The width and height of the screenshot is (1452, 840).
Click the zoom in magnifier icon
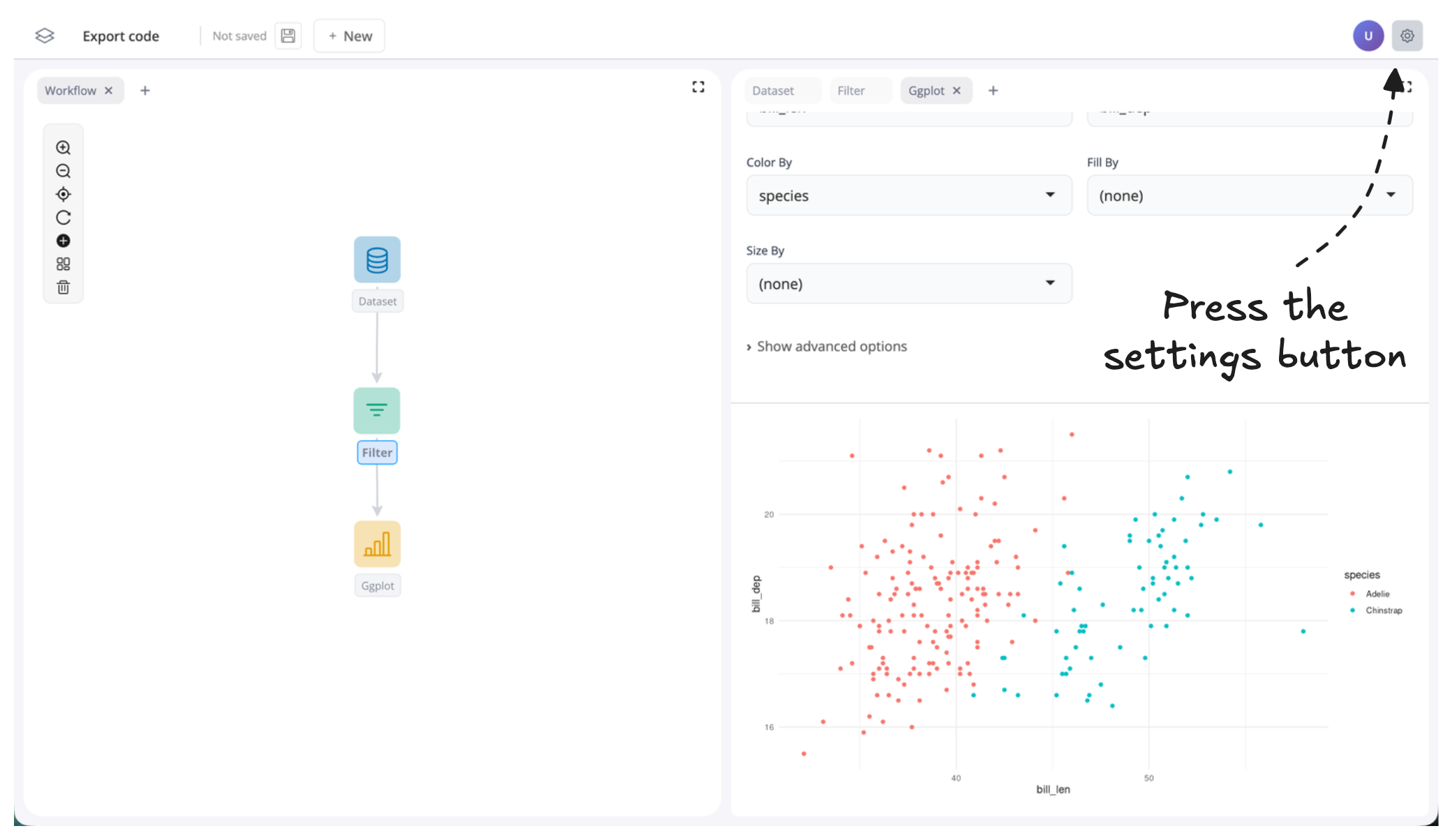63,147
